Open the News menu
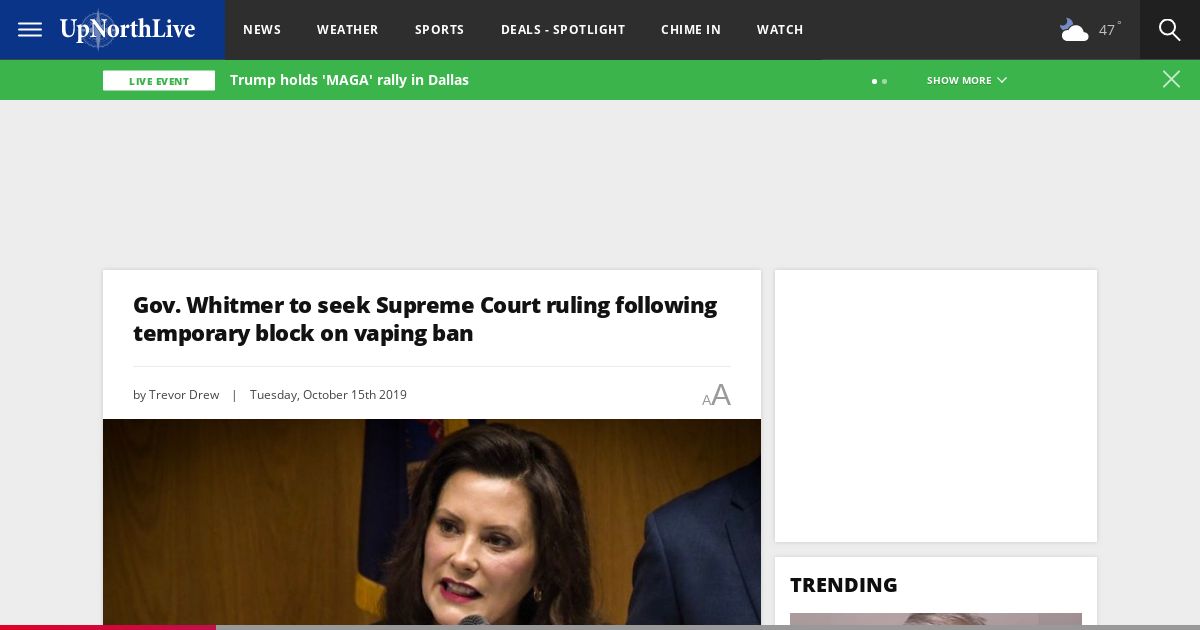 [x=262, y=30]
